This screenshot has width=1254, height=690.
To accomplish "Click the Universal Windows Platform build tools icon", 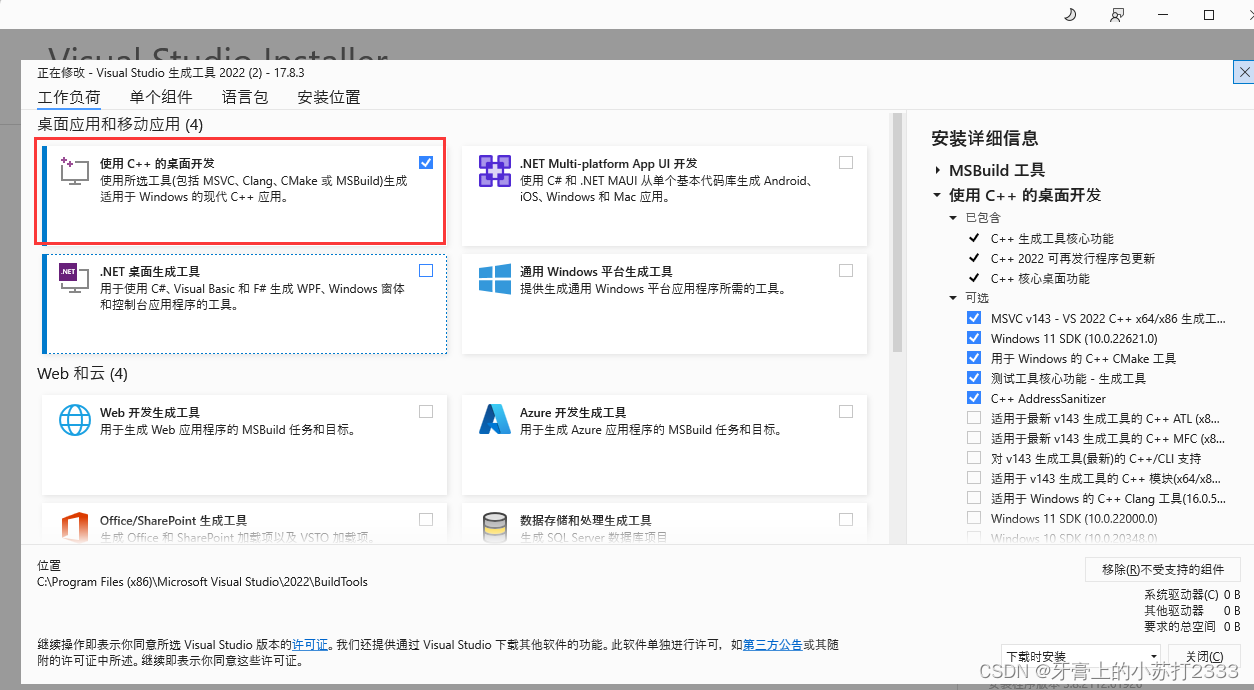I will 495,280.
